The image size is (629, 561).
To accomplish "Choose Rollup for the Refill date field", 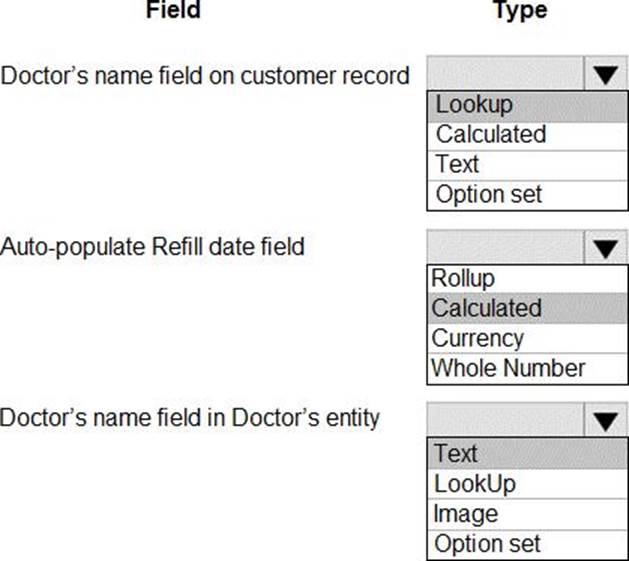I will pos(463,278).
